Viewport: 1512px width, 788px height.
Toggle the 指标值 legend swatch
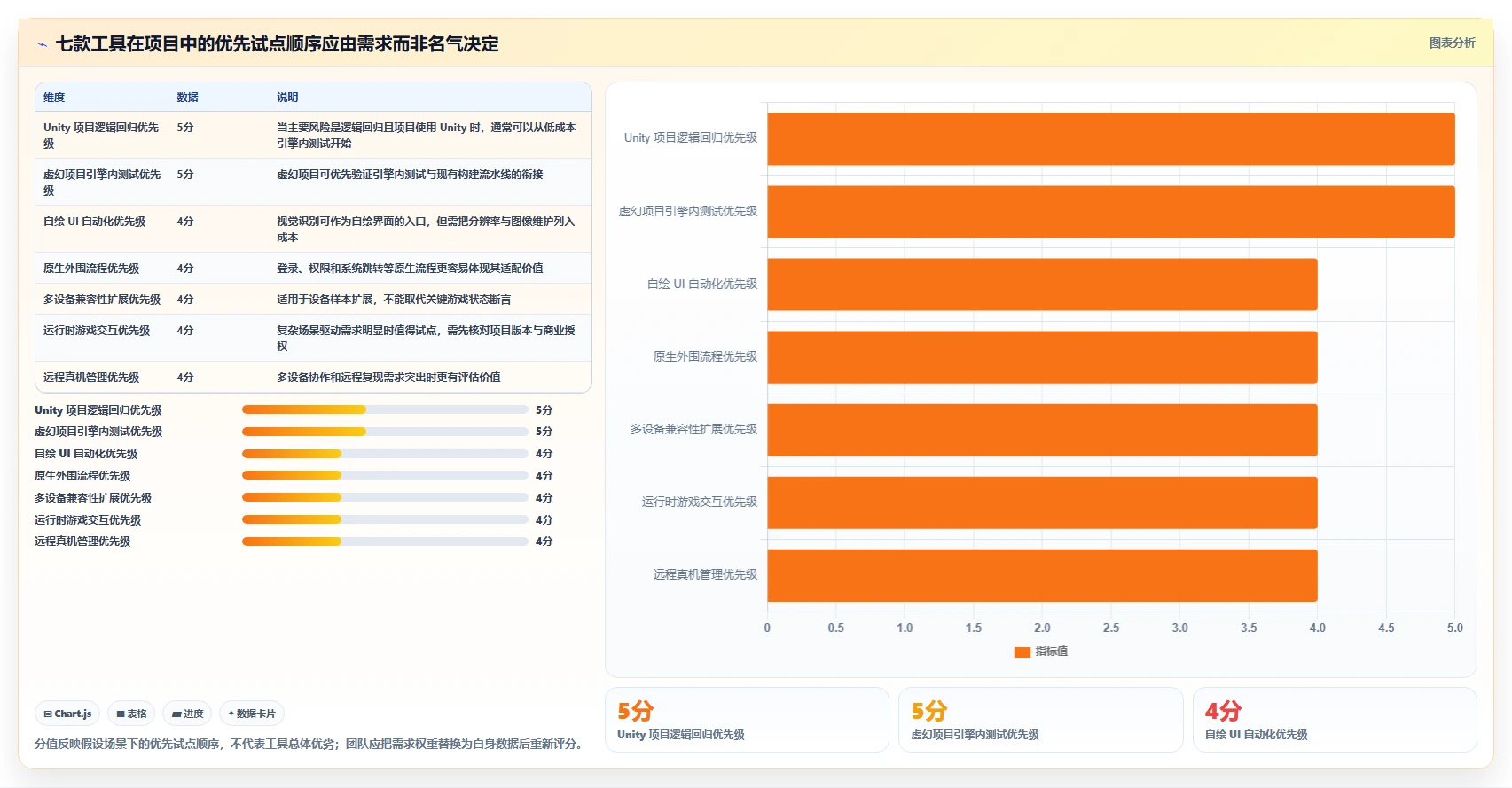(x=1022, y=651)
